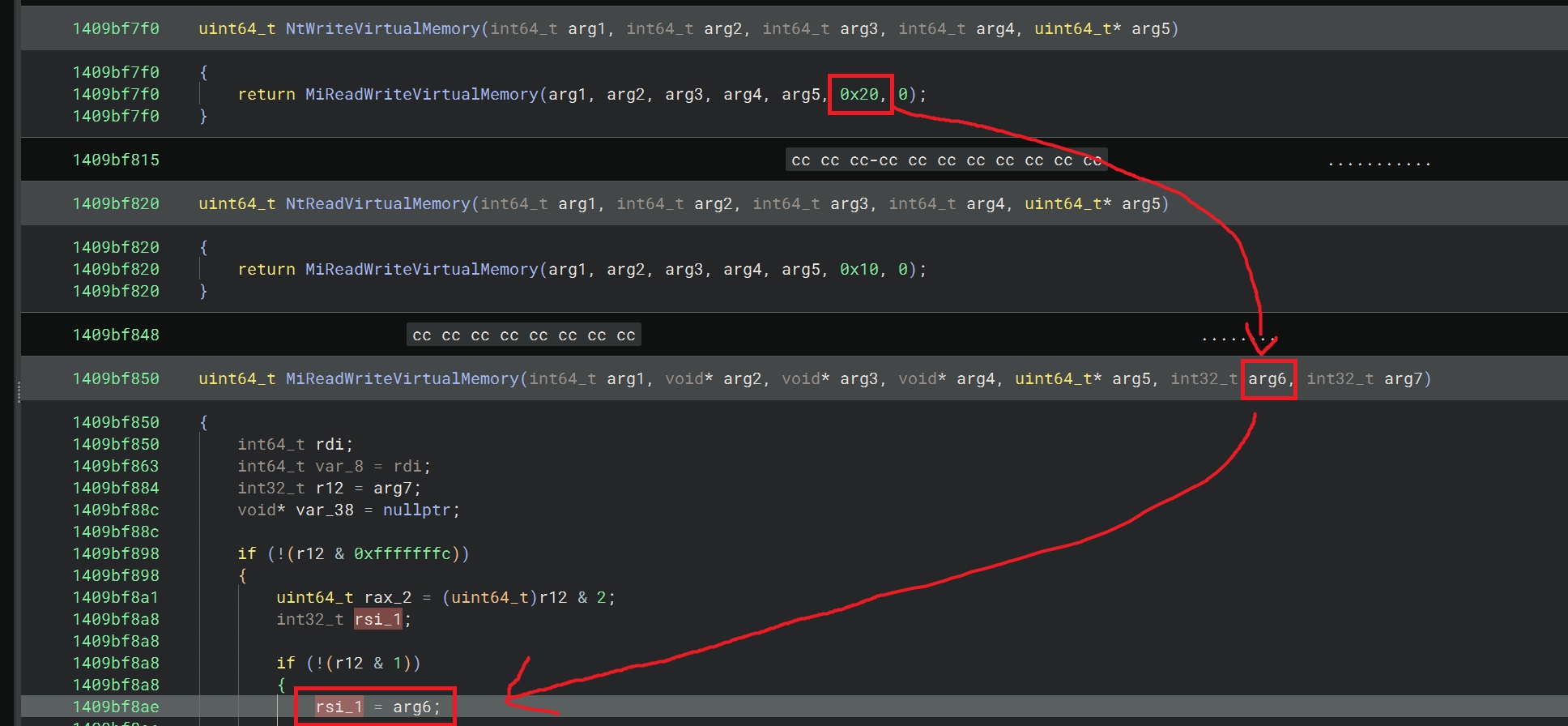Select highlighted rsi_1 in the int32_t declaration
The width and height of the screenshot is (1568, 726).
(377, 620)
